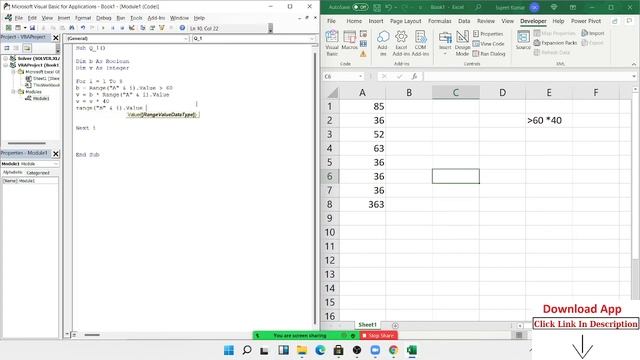Click Undo icon in VBA toolbar
640x360 pixels.
click(x=83, y=28)
